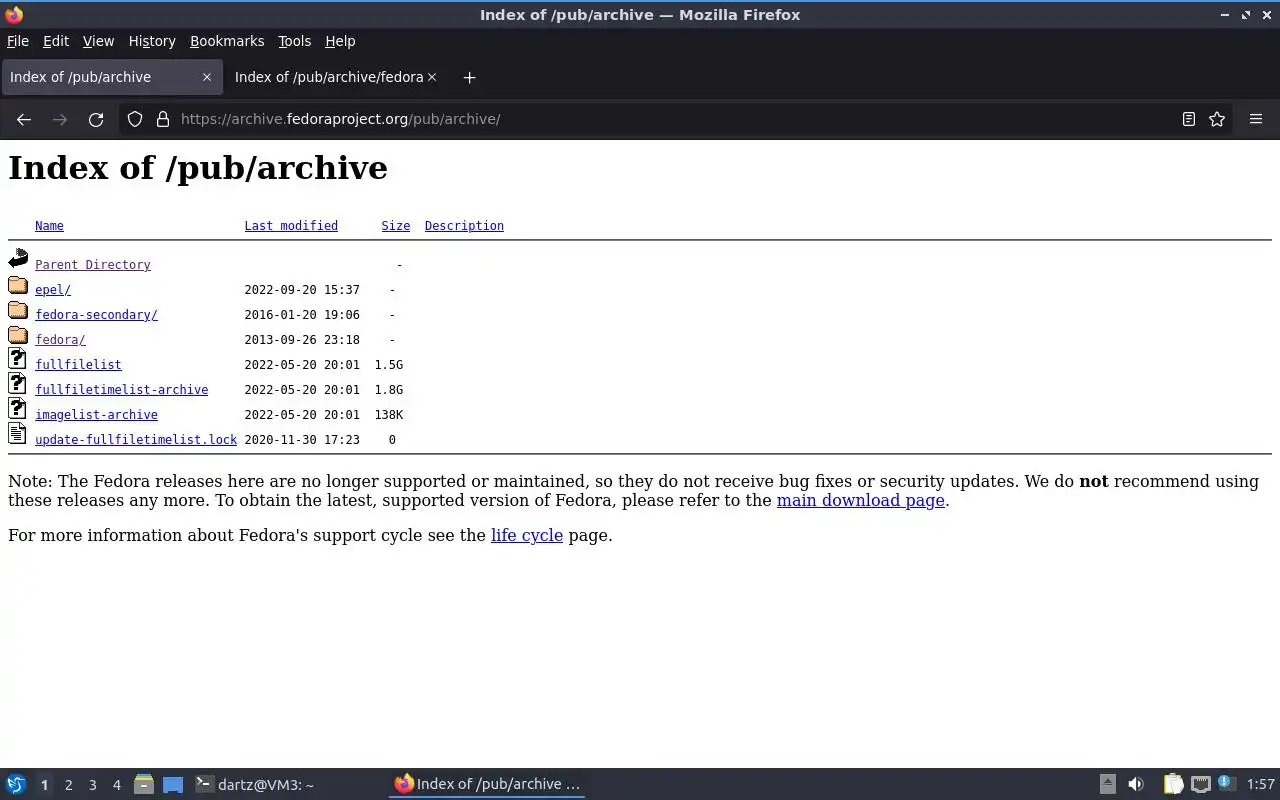Download the fullfilelist file link

coord(78,365)
